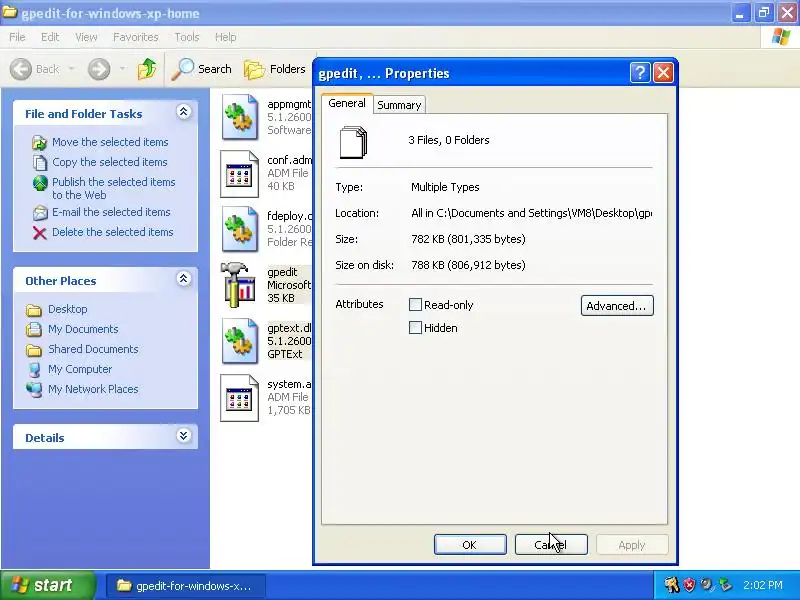The width and height of the screenshot is (800, 600).
Task: Select the gptext.dll file icon
Action: point(240,341)
